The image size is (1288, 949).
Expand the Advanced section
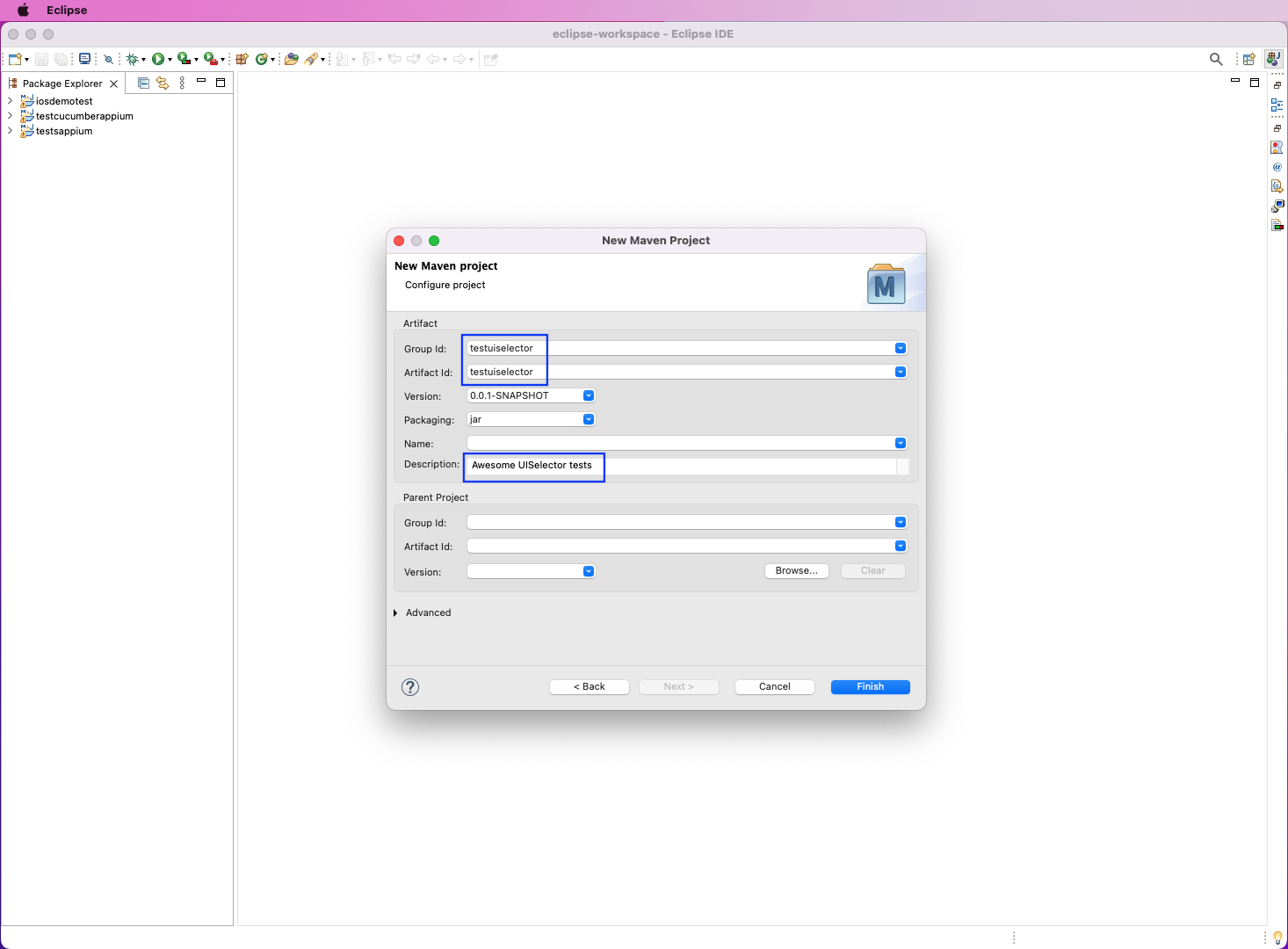coord(428,612)
